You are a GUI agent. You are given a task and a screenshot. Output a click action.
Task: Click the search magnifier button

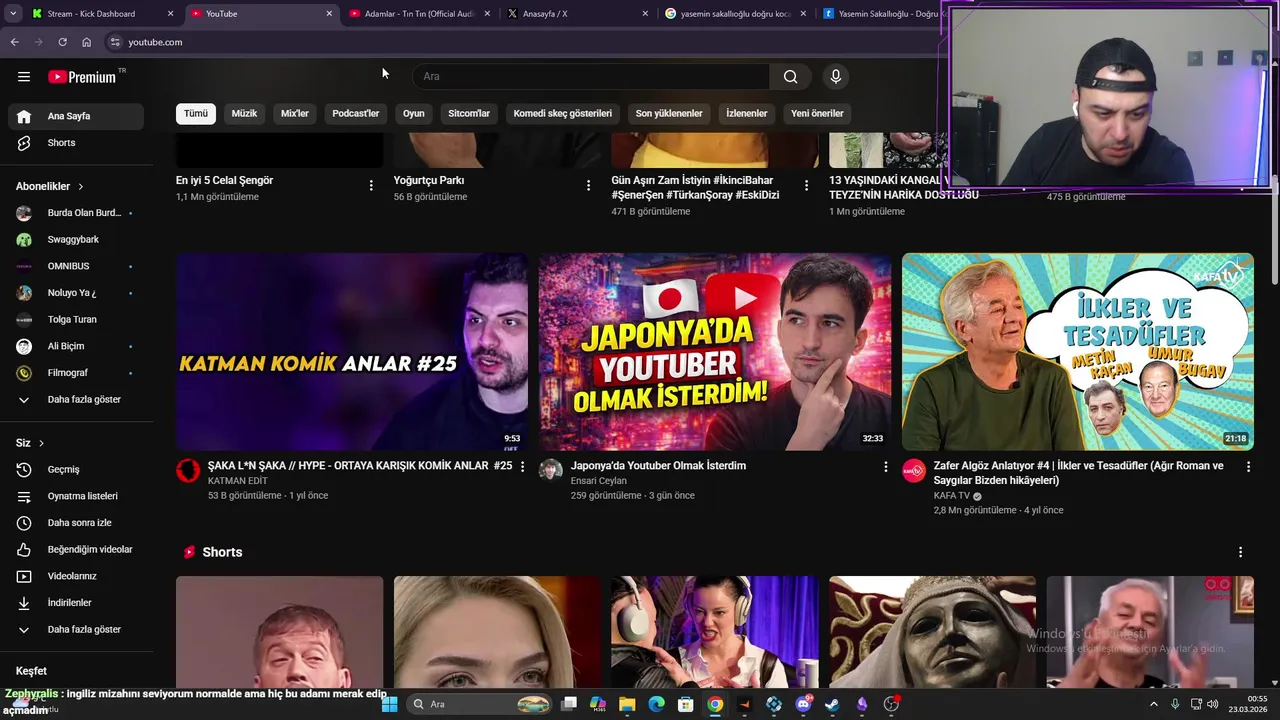point(790,77)
